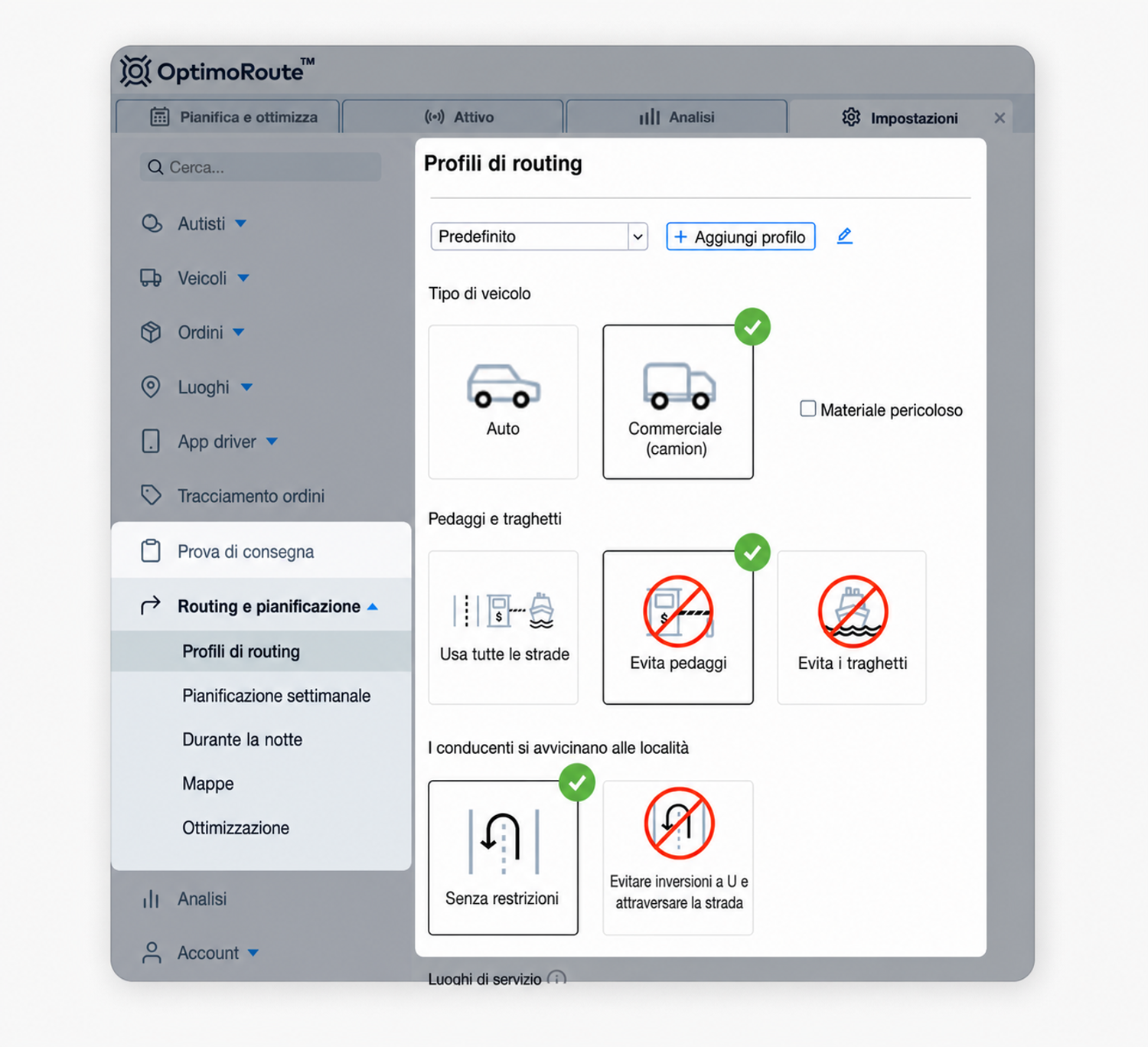Click the Autisti sidebar icon
Screen dimensions: 1148x1047
coord(152,223)
